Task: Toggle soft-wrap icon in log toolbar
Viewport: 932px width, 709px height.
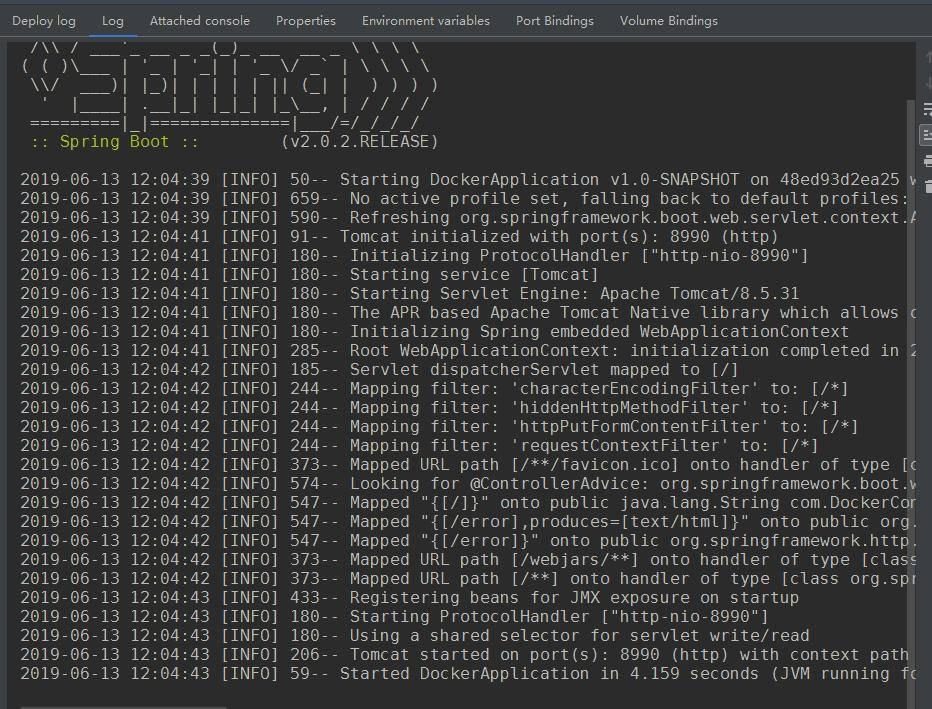Action: 927,109
